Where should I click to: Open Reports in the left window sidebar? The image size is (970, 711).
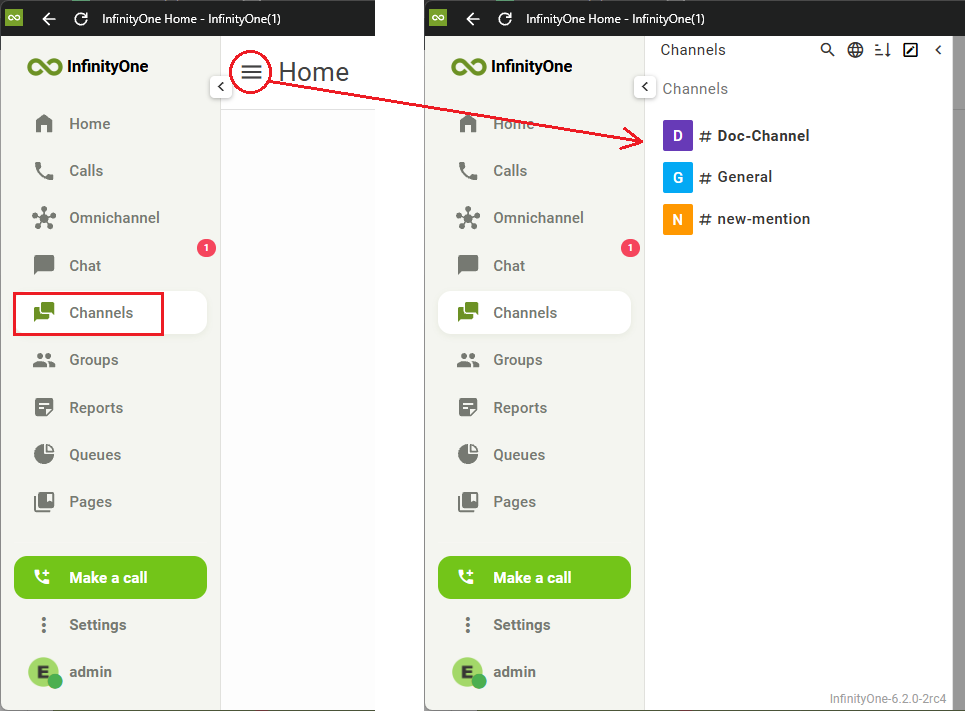click(110, 408)
